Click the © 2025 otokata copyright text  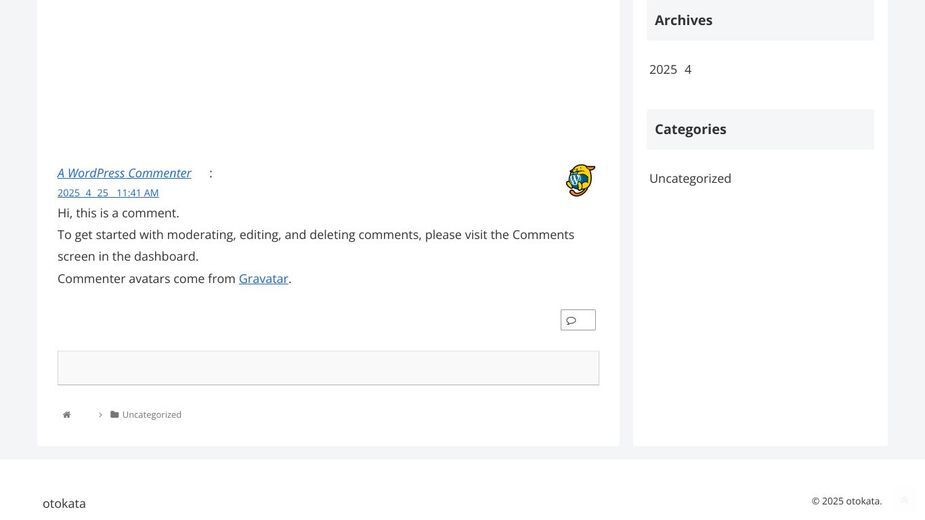(847, 501)
